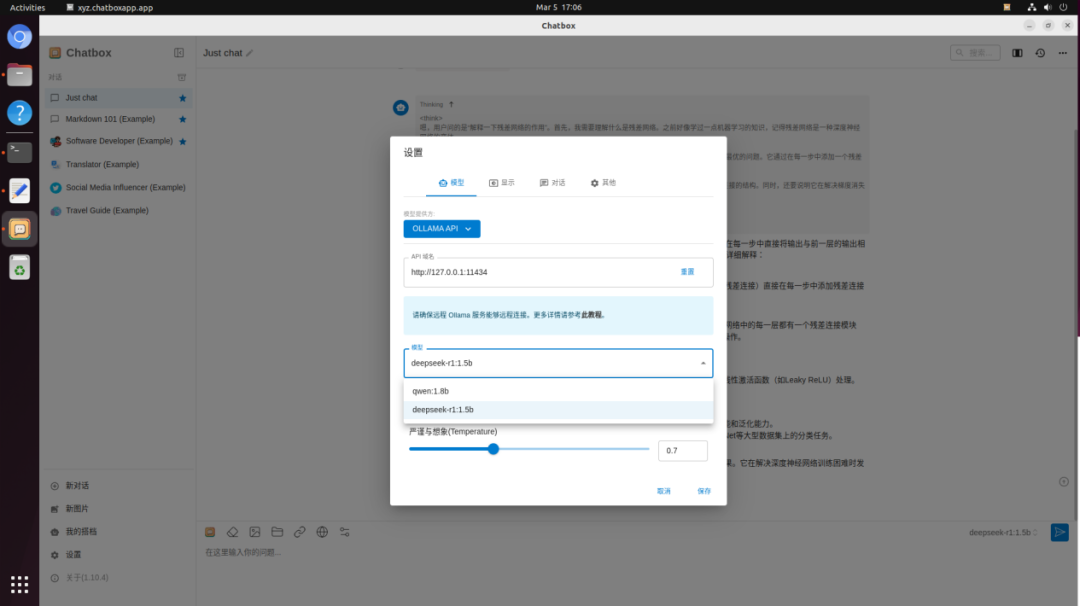
Task: Open Social Media Influencer (Example) conversation
Action: click(x=118, y=187)
